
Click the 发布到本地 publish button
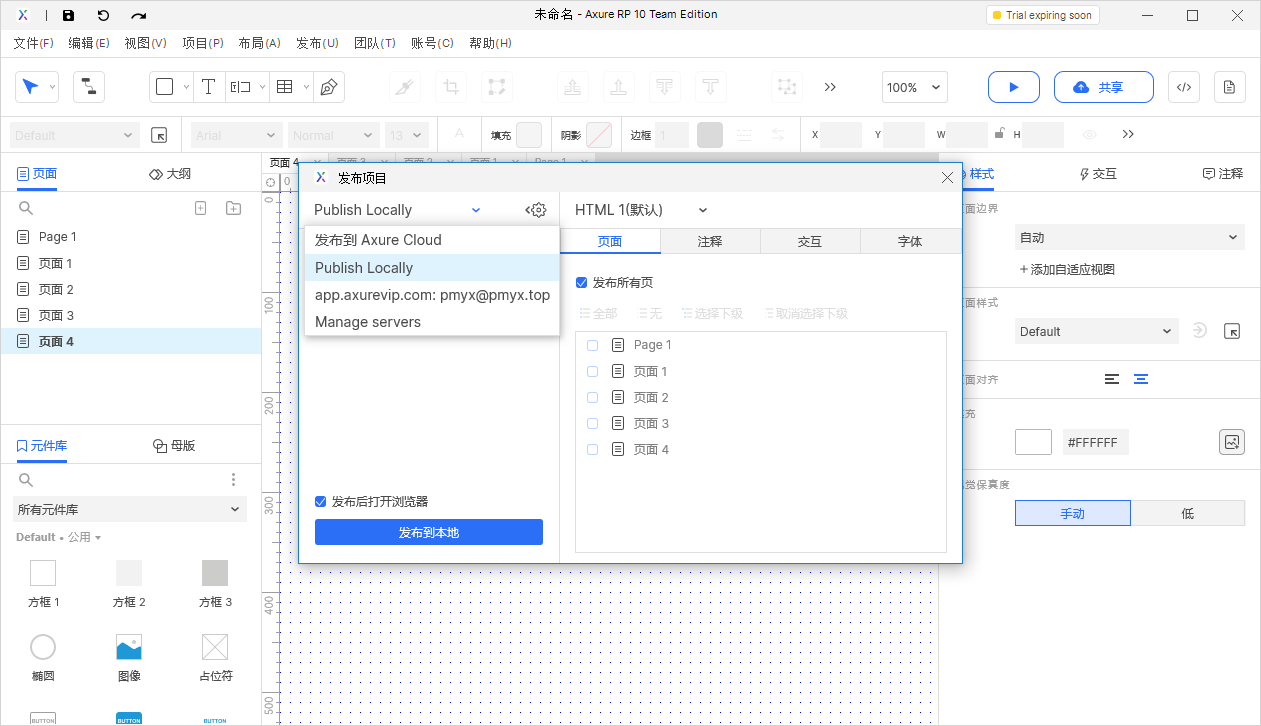click(x=428, y=532)
